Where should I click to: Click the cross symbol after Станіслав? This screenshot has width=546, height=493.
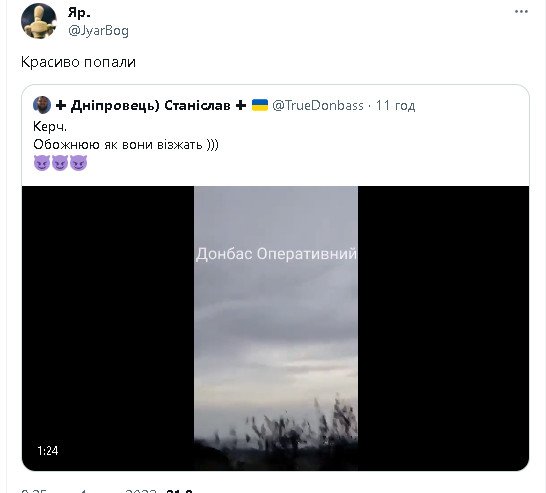pyautogui.click(x=241, y=105)
